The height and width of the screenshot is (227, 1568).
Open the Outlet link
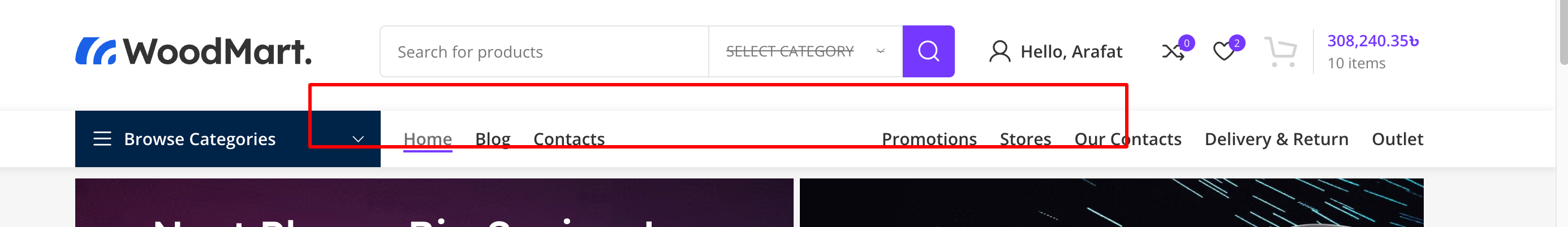pyautogui.click(x=1397, y=139)
